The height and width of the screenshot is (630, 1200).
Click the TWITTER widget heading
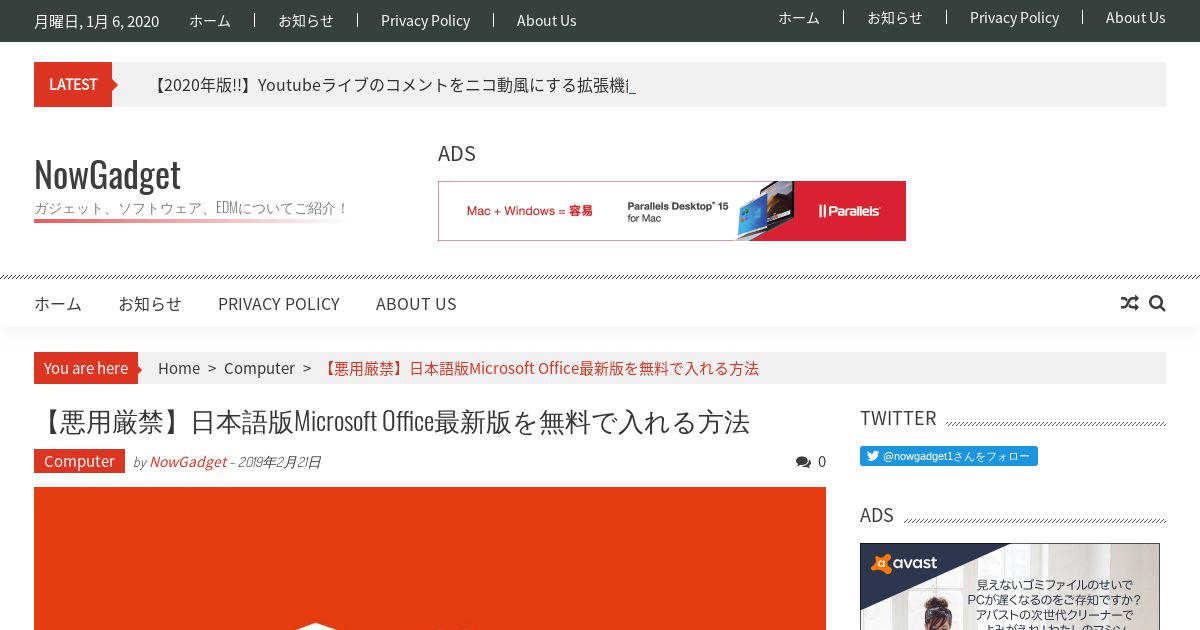coord(898,418)
